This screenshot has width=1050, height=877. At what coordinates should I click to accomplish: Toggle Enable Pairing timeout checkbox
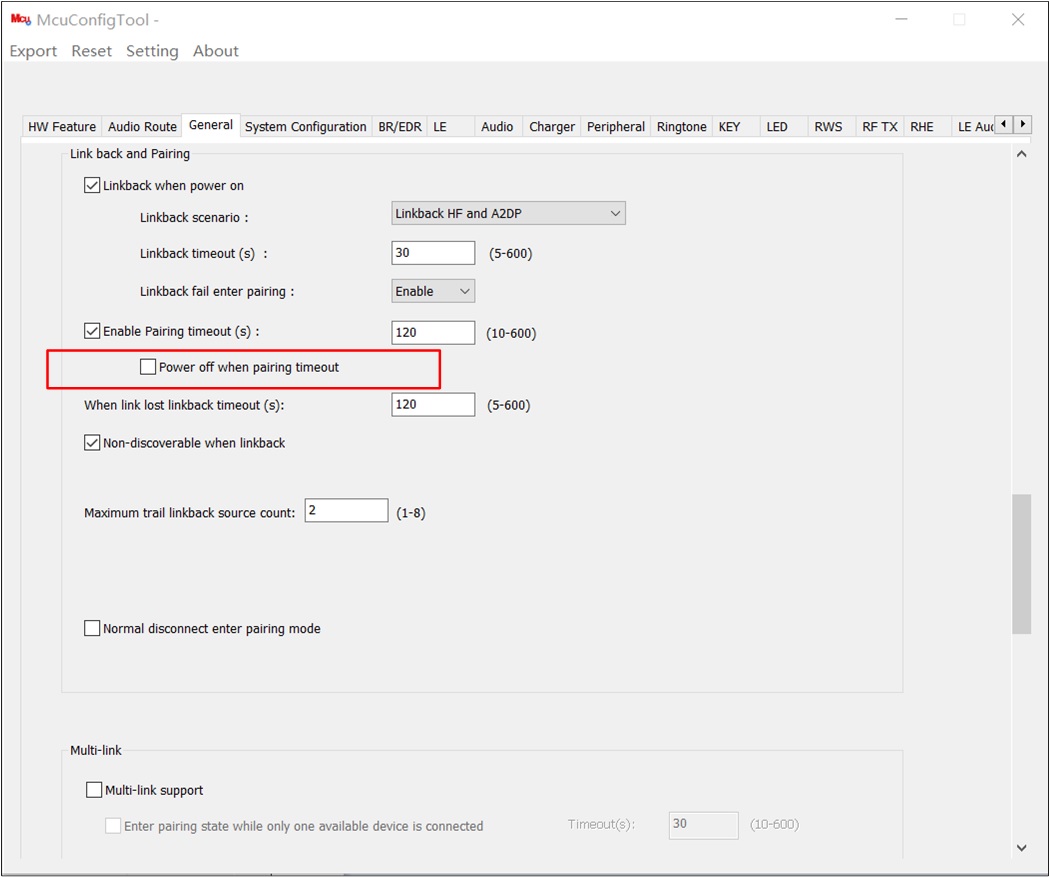tap(92, 331)
